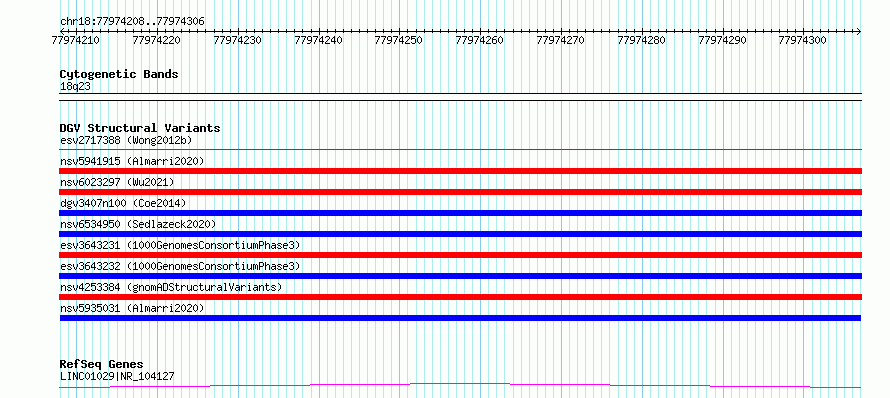The height and width of the screenshot is (398, 890).
Task: Click ruler position 77974250
Action: point(399,41)
